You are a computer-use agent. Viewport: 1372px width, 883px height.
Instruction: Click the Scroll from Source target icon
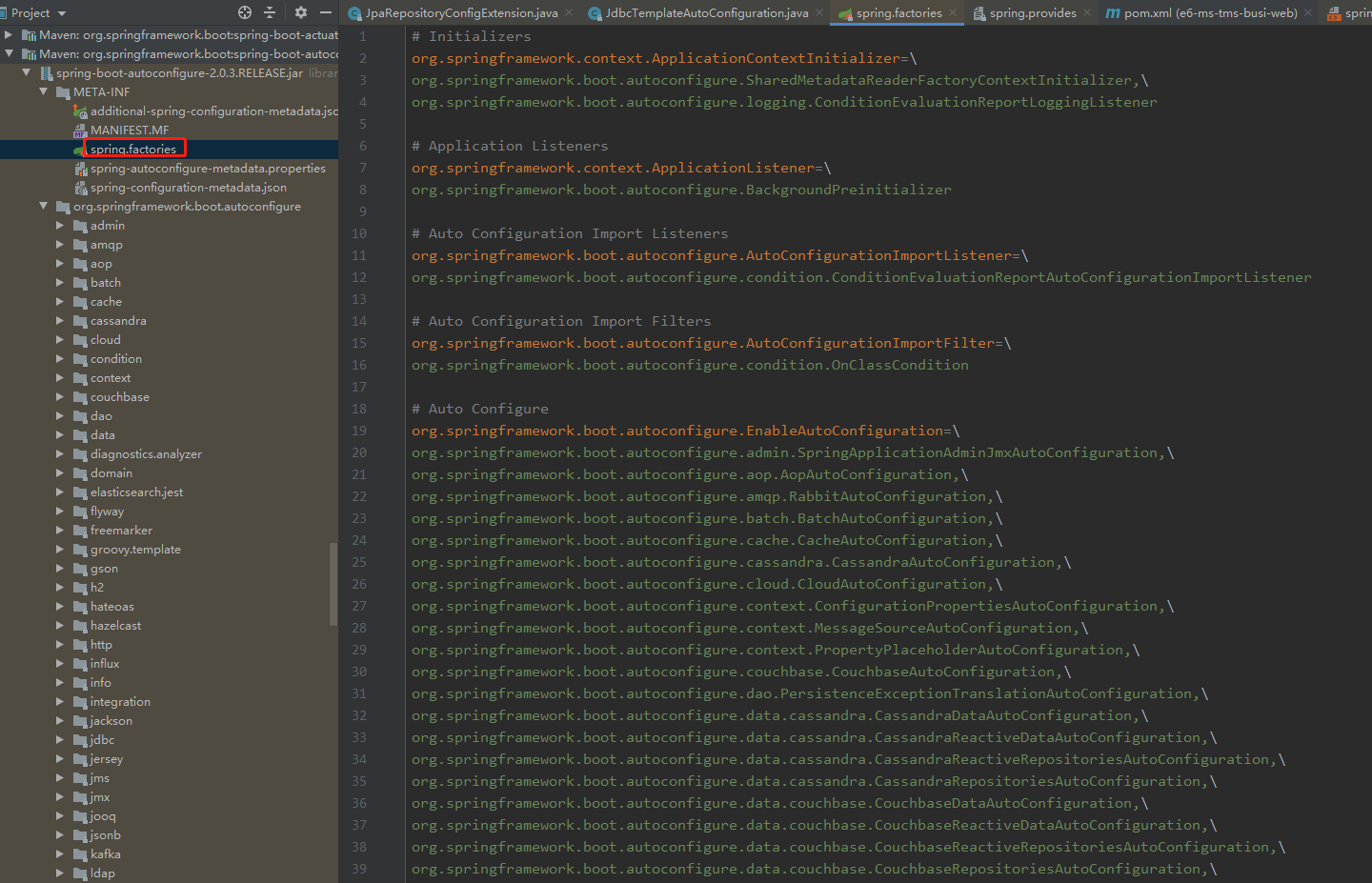[x=245, y=12]
